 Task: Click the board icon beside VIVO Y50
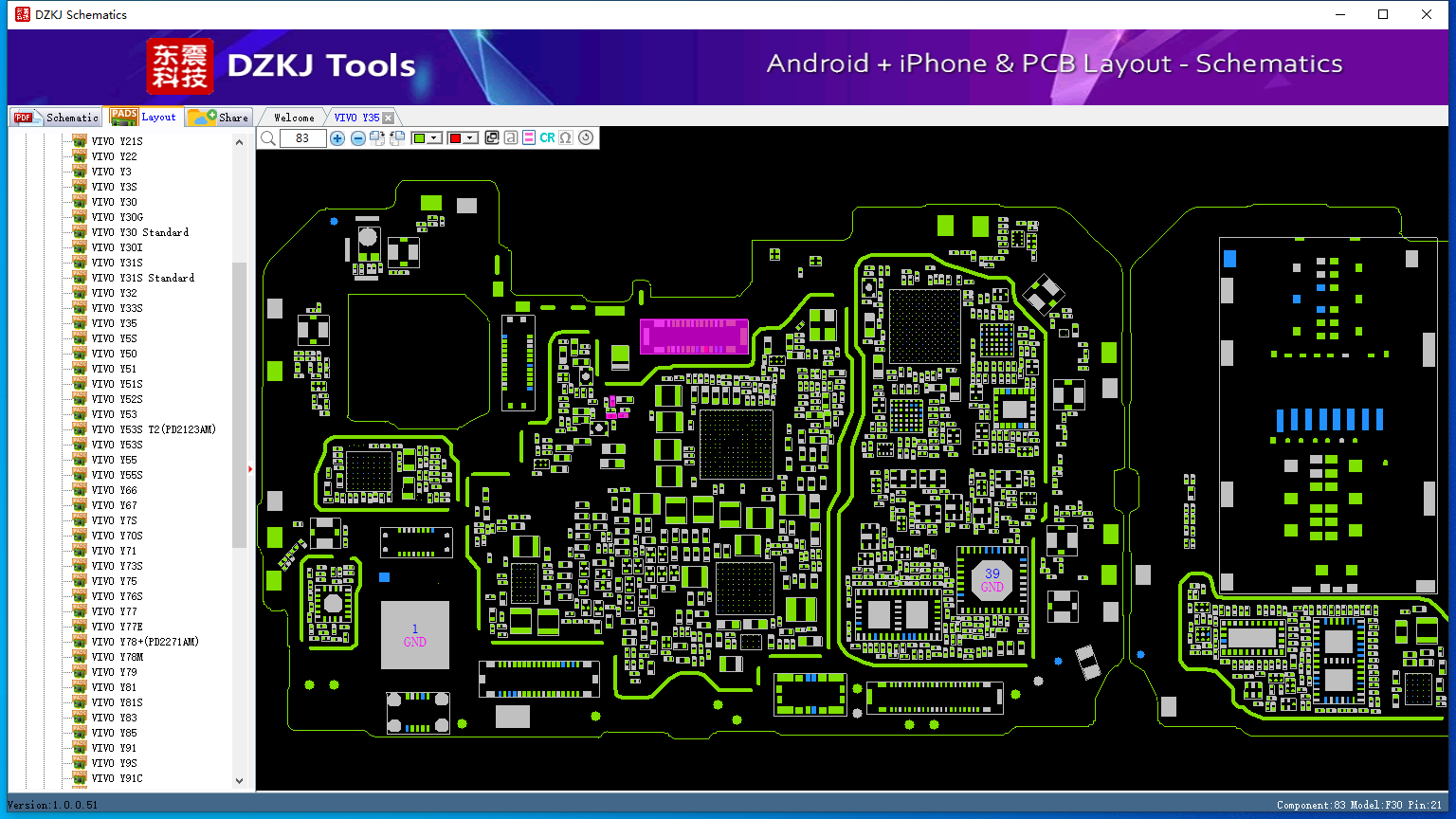click(80, 354)
